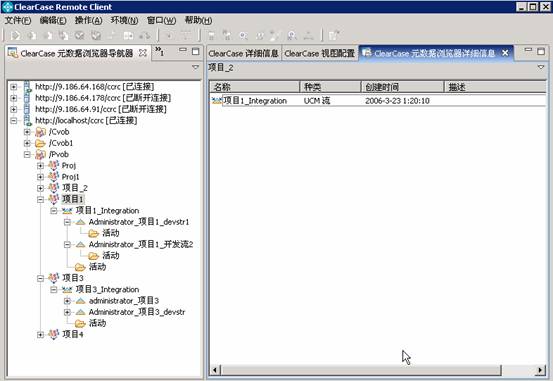This screenshot has width=553, height=381.
Task: Open the 操作(A) menu
Action: (x=89, y=20)
